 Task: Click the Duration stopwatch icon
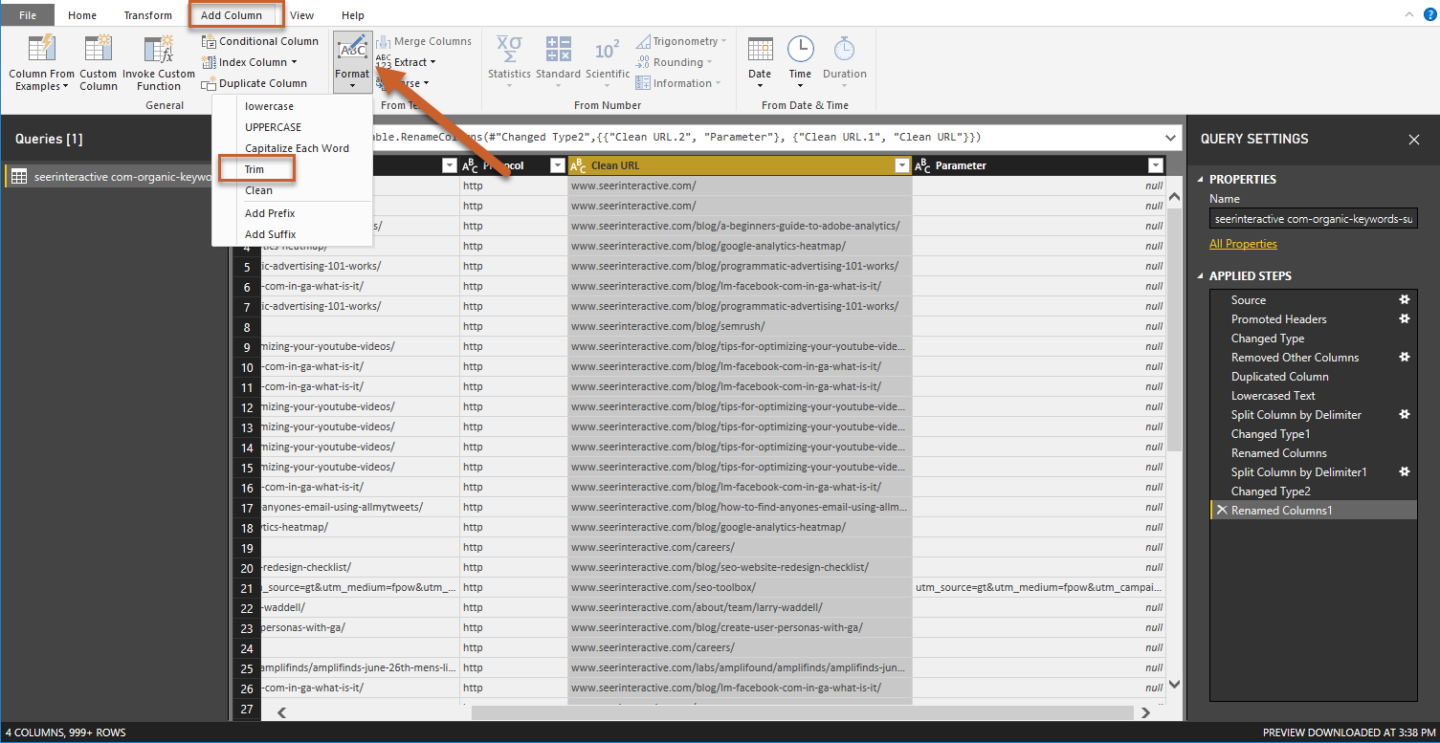[x=845, y=50]
